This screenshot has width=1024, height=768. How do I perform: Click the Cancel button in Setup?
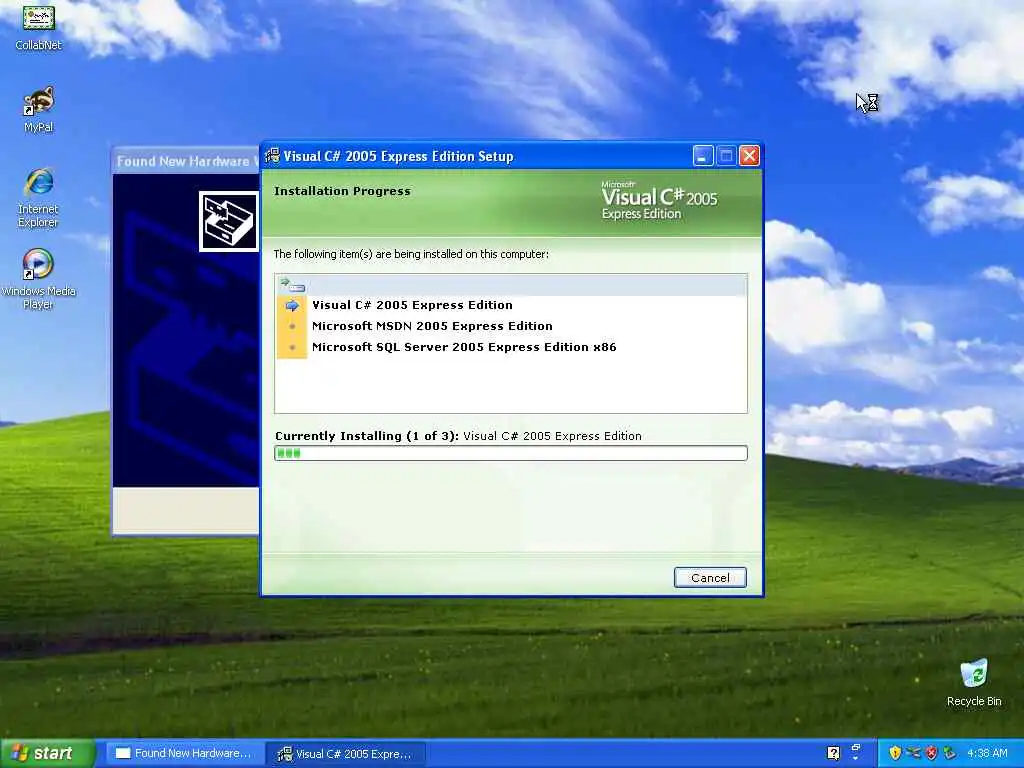pyautogui.click(x=710, y=577)
